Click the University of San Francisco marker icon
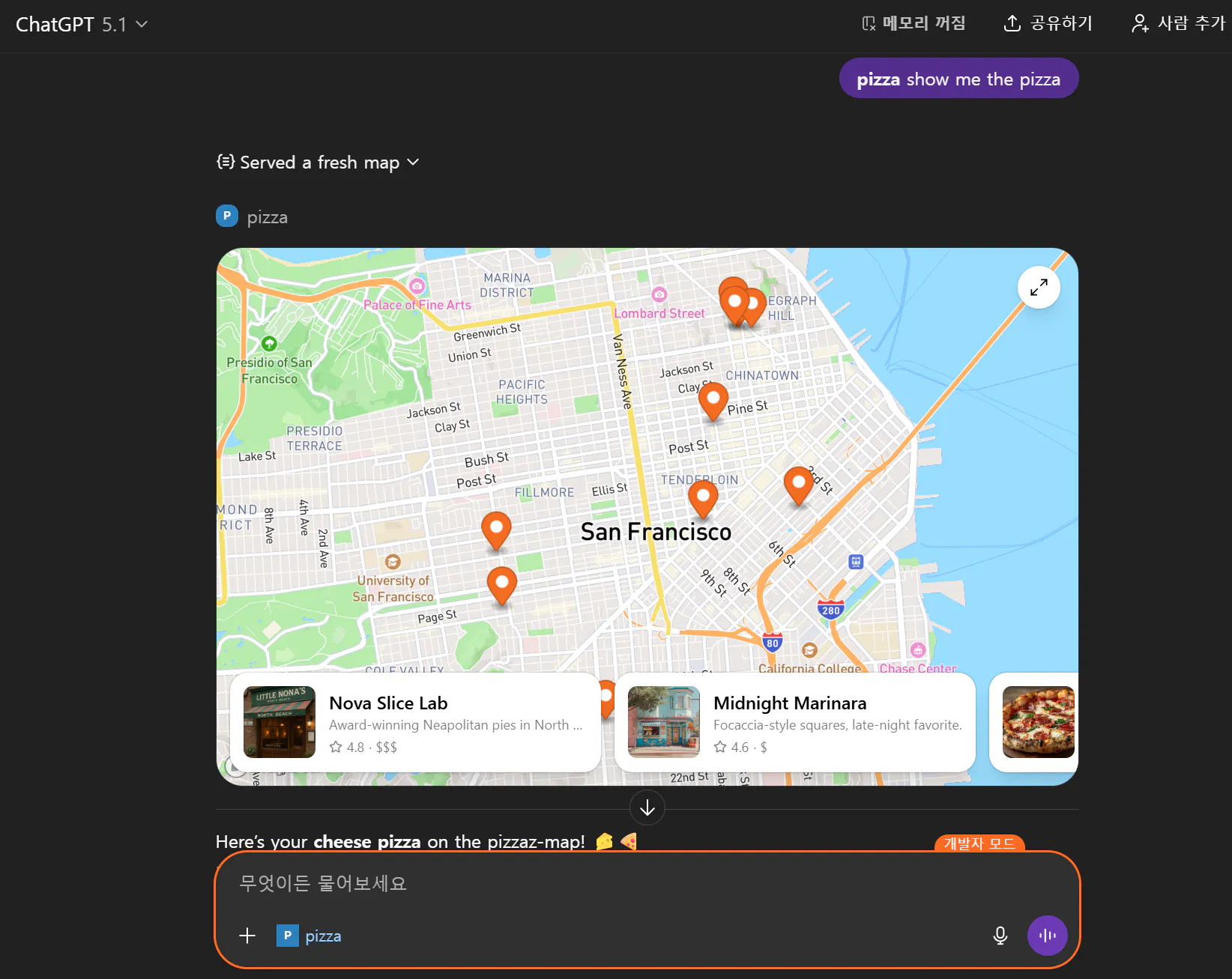Image resolution: width=1232 pixels, height=979 pixels. (393, 562)
